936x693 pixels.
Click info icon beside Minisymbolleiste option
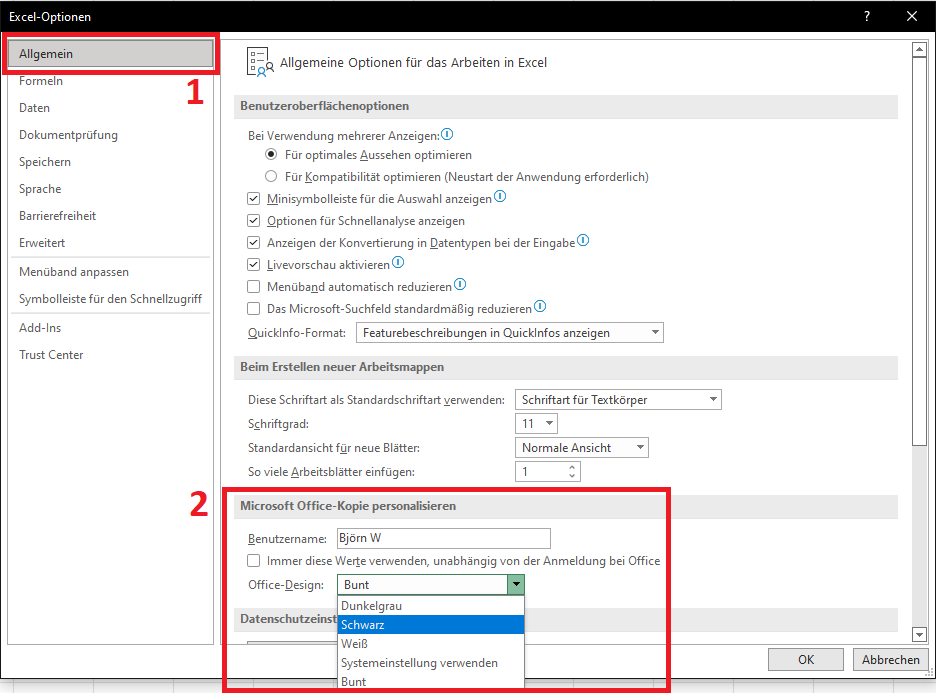click(500, 197)
